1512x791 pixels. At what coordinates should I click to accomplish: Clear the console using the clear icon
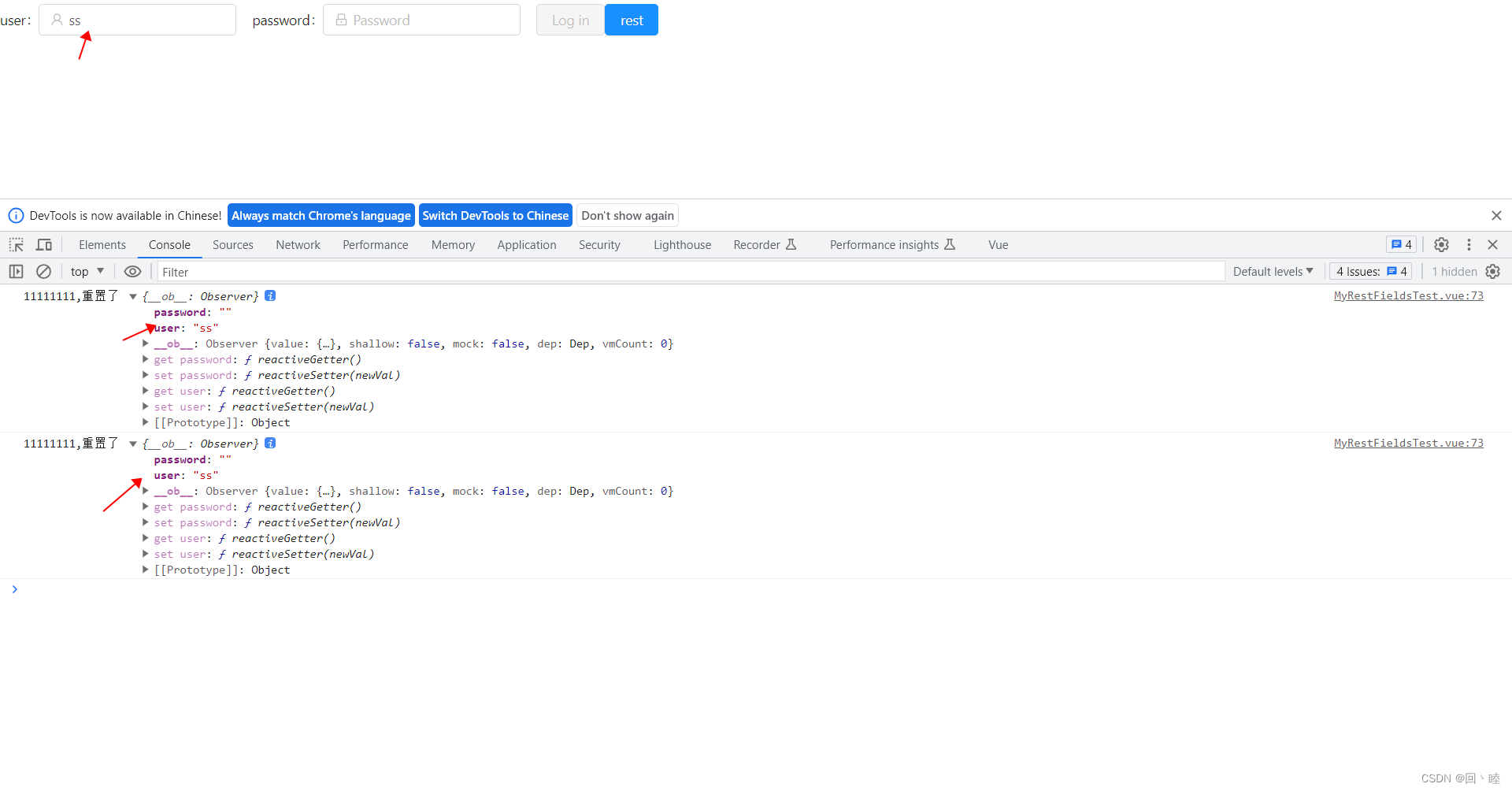[43, 271]
